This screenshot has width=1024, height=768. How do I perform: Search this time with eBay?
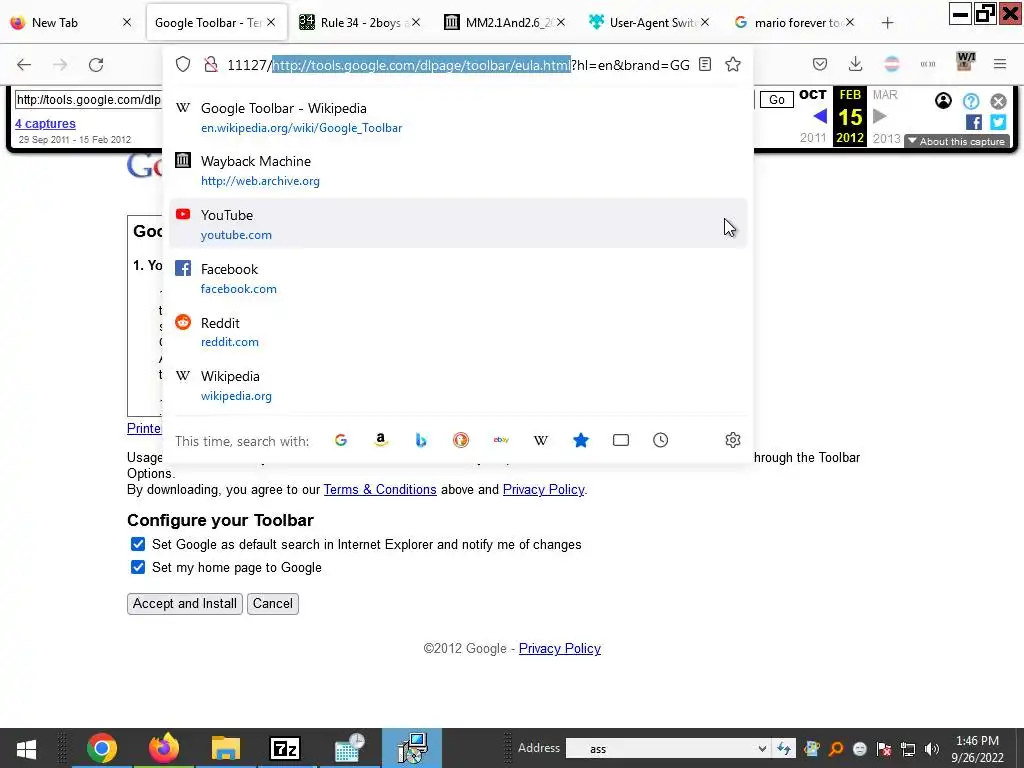pyautogui.click(x=501, y=440)
